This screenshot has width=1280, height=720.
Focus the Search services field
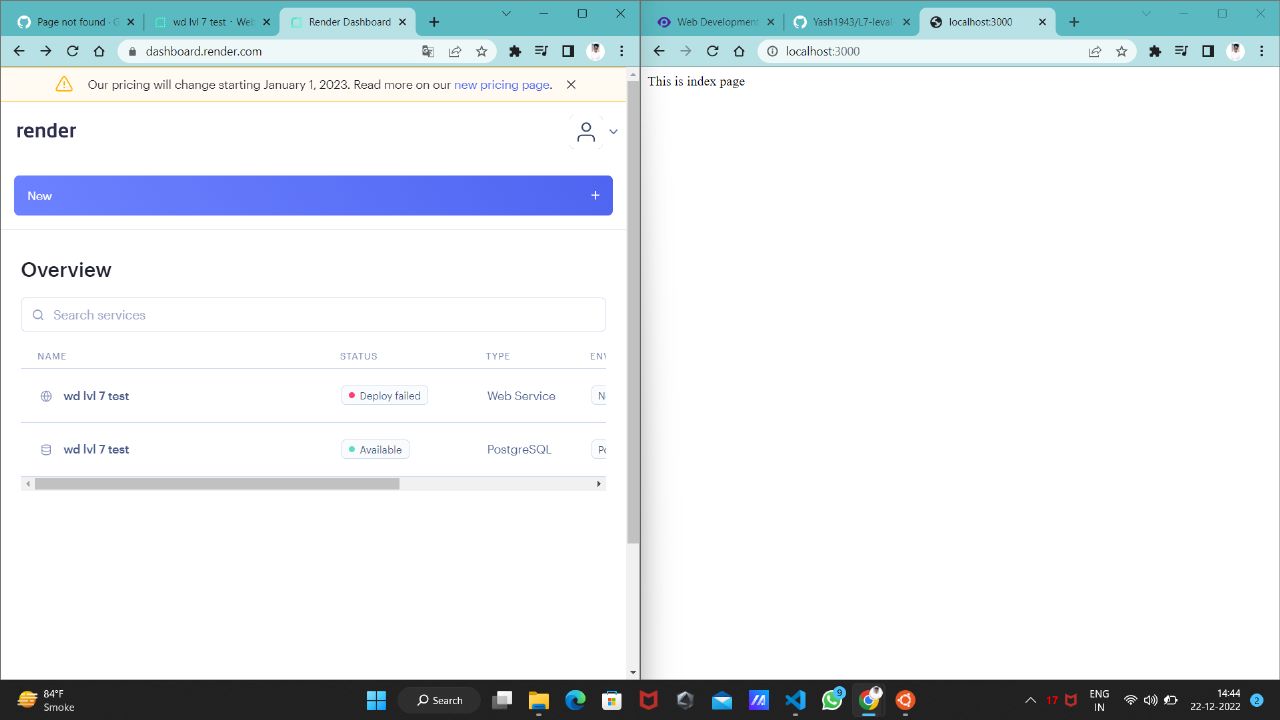[x=313, y=315]
